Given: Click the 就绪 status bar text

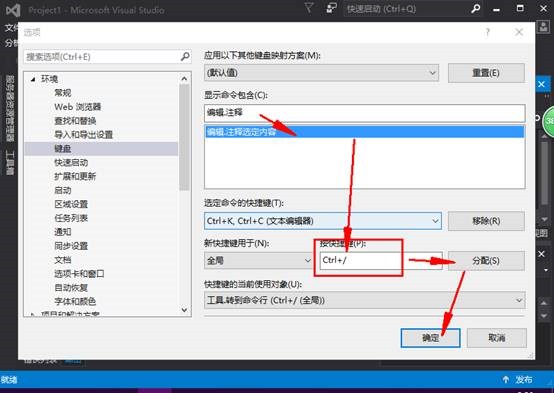Looking at the screenshot, I should click(x=9, y=380).
